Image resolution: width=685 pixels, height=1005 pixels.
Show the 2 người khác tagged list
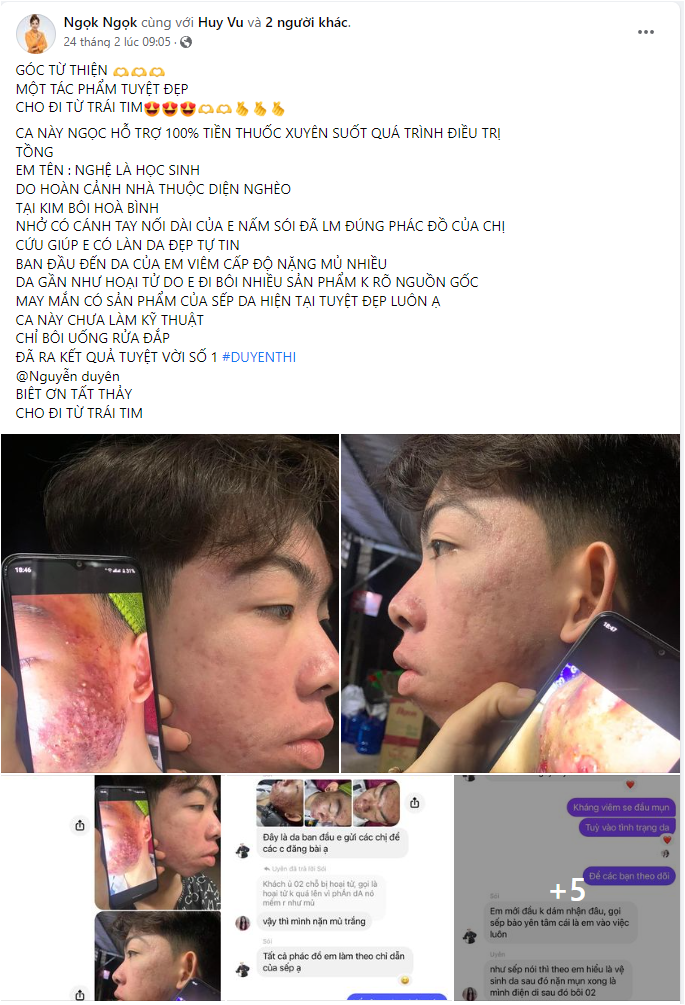(307, 22)
